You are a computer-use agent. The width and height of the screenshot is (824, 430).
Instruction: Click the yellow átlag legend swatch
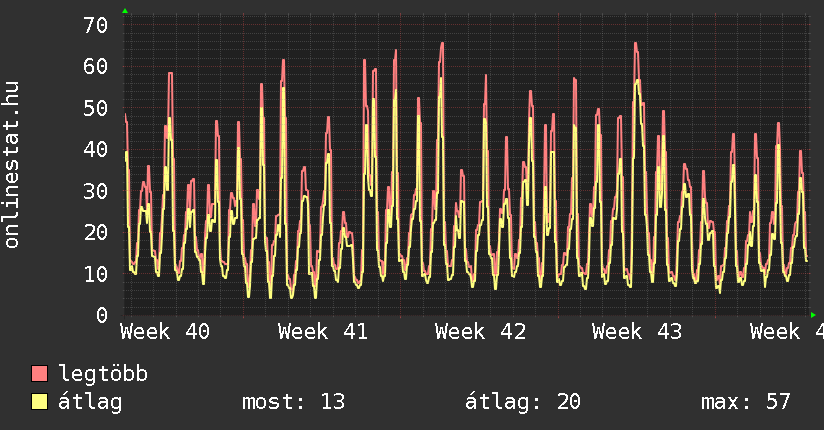[39, 402]
